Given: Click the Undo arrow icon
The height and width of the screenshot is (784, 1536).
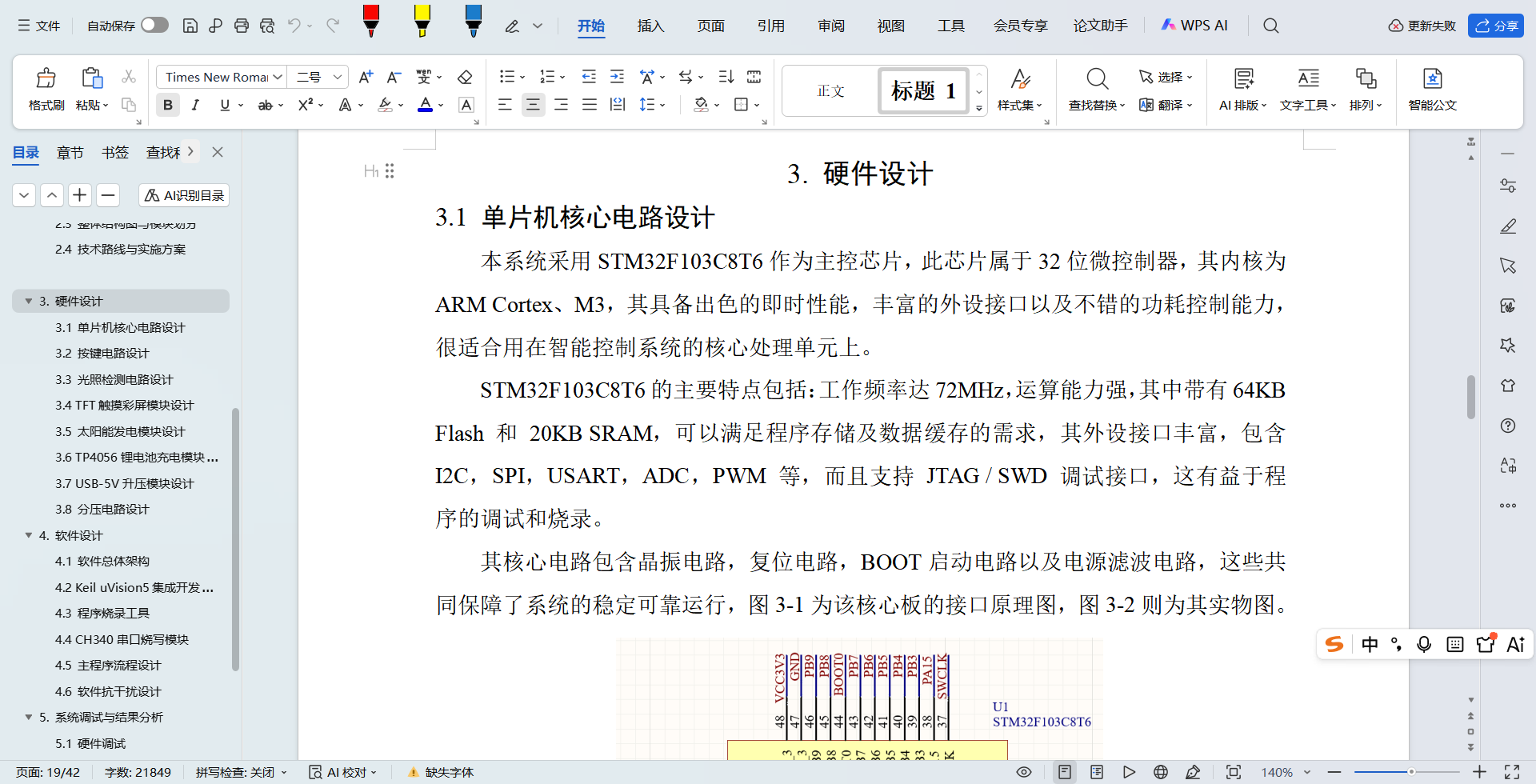Looking at the screenshot, I should click(x=294, y=26).
